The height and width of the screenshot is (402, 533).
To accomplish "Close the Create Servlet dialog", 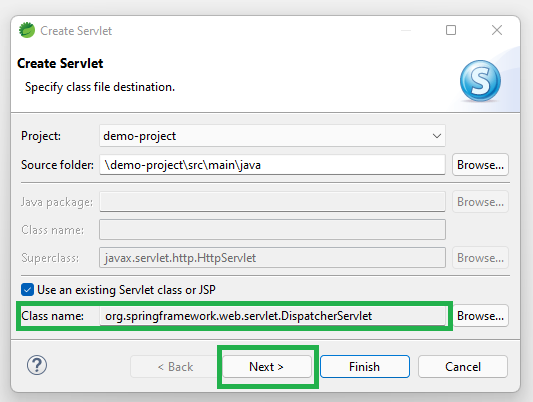I will (497, 30).
